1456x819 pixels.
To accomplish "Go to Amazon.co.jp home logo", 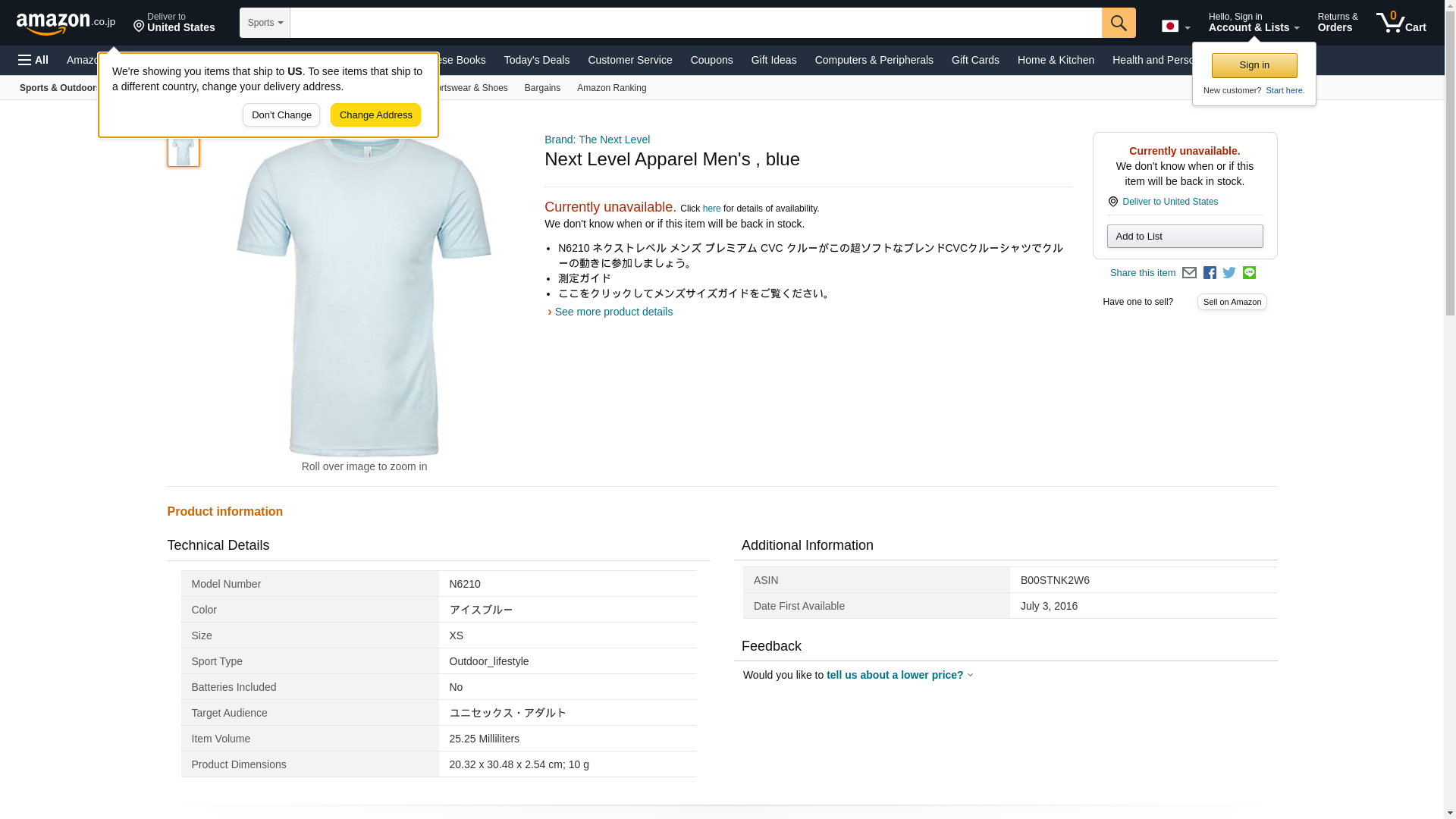I will click(66, 24).
